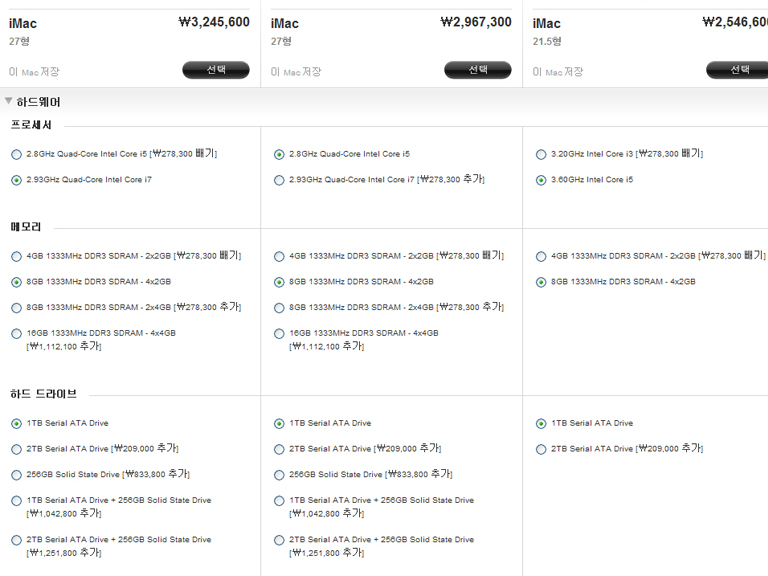768x576 pixels.
Task: Select 3.20GHz Intel Core i3 processor
Action: click(x=541, y=155)
